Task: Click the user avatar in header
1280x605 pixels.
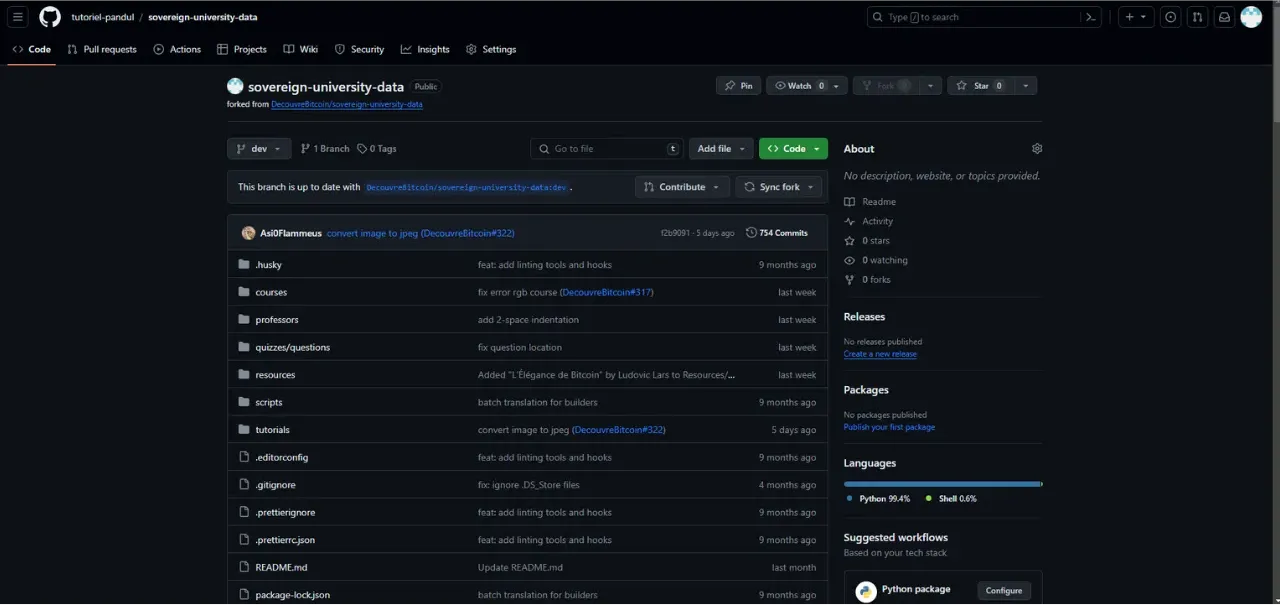Action: [x=1251, y=17]
